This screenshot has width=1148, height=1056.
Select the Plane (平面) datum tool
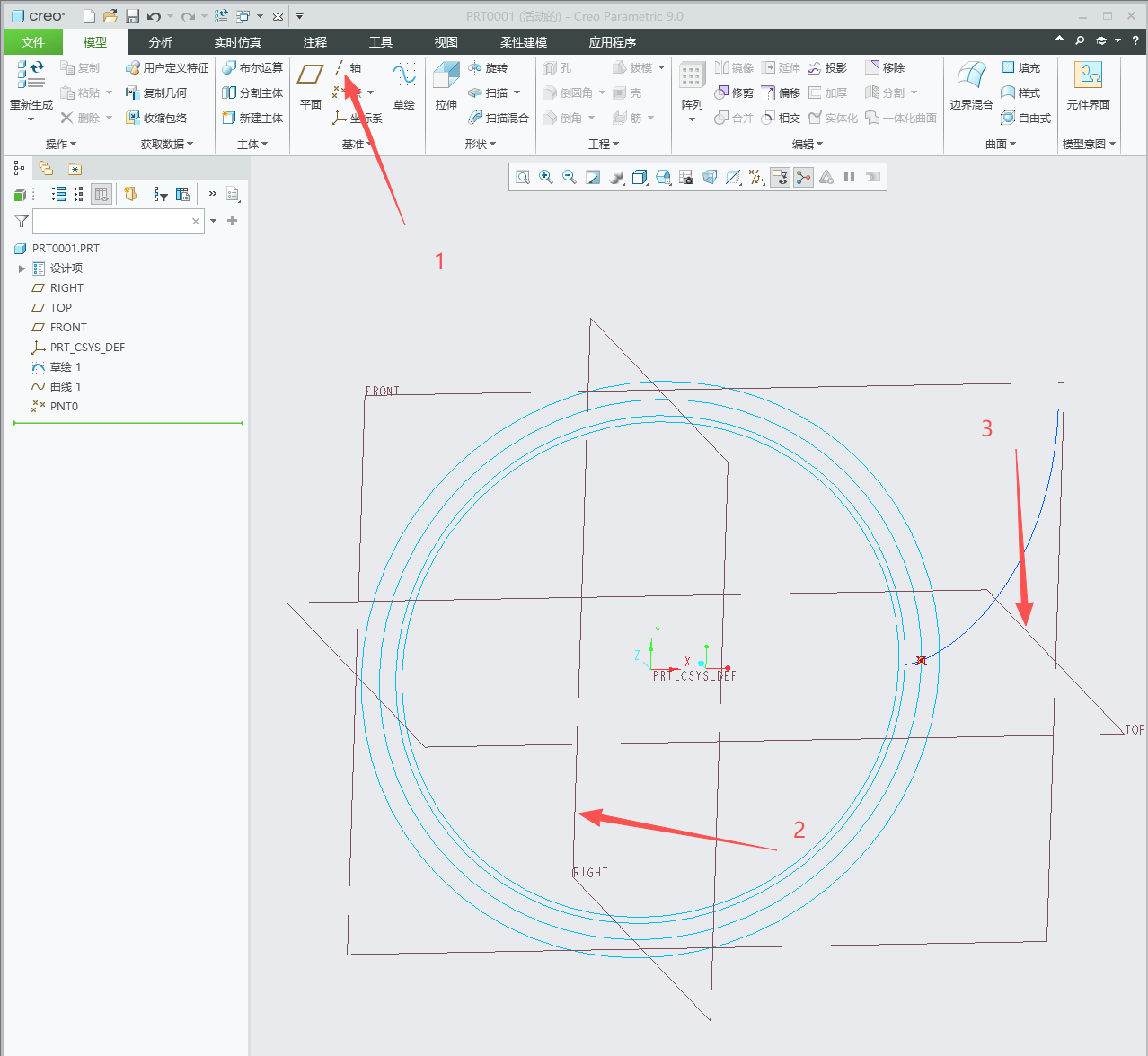click(x=311, y=86)
